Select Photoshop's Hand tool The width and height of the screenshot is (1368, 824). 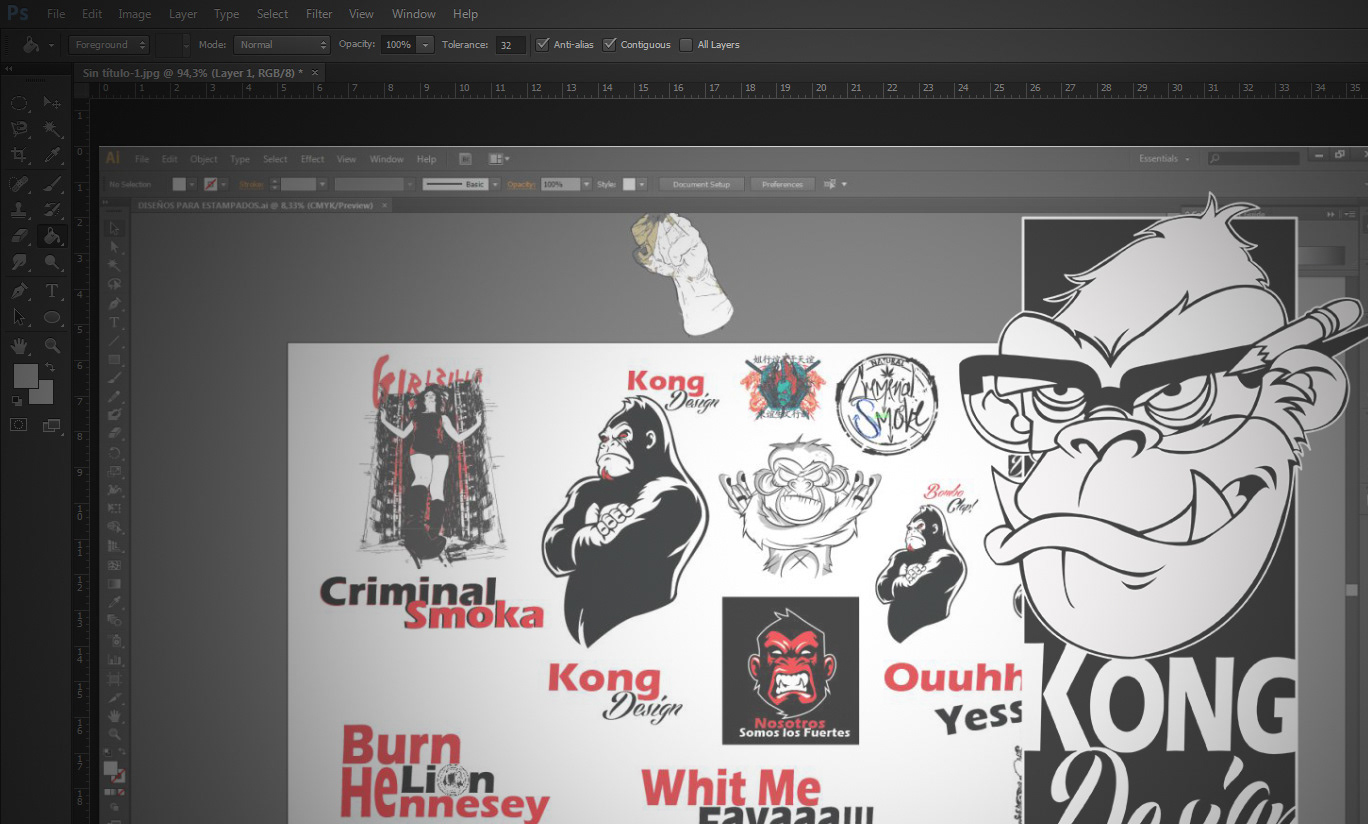tap(19, 346)
